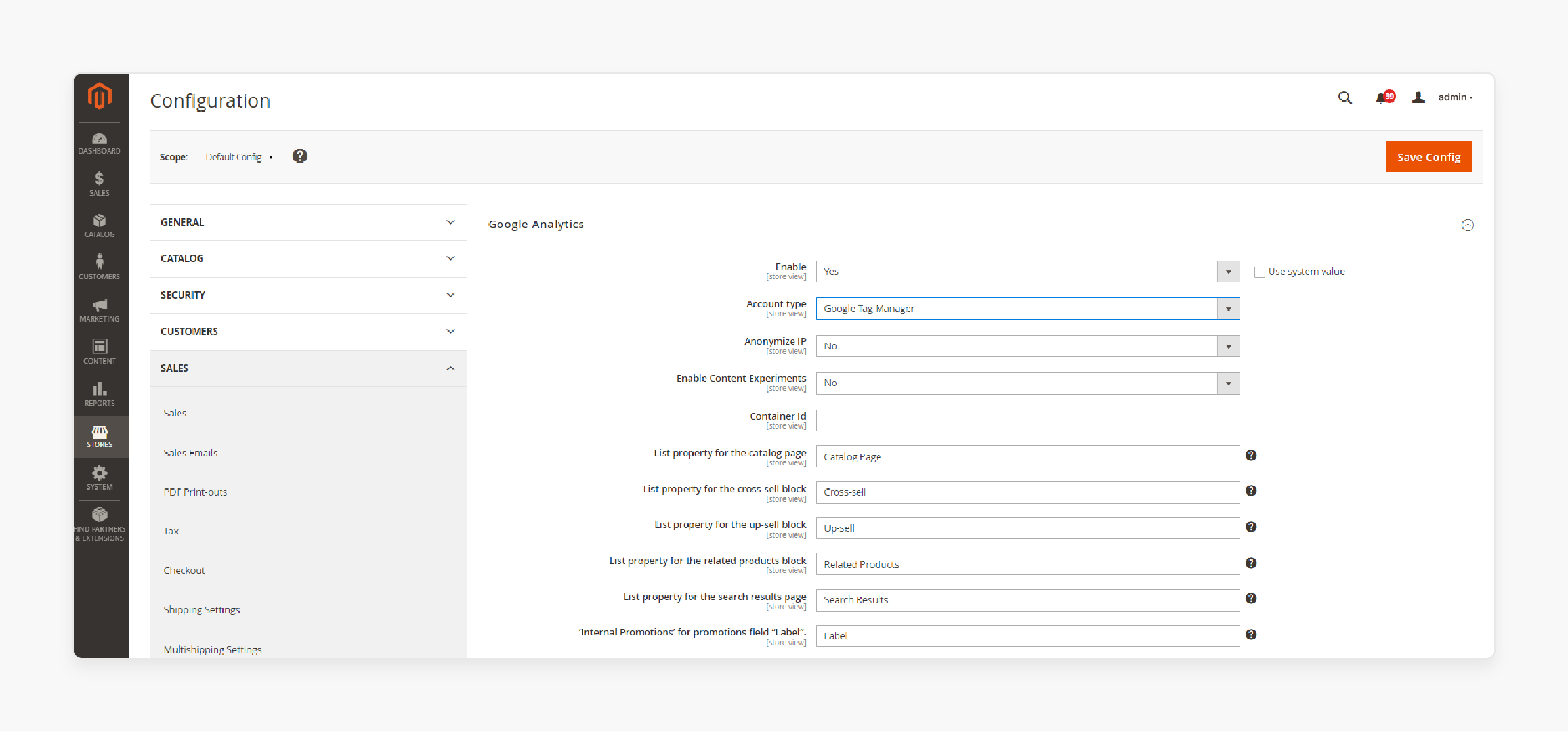This screenshot has height=732, width=1568.
Task: Toggle Use system value checkbox for Enable
Action: (1260, 272)
